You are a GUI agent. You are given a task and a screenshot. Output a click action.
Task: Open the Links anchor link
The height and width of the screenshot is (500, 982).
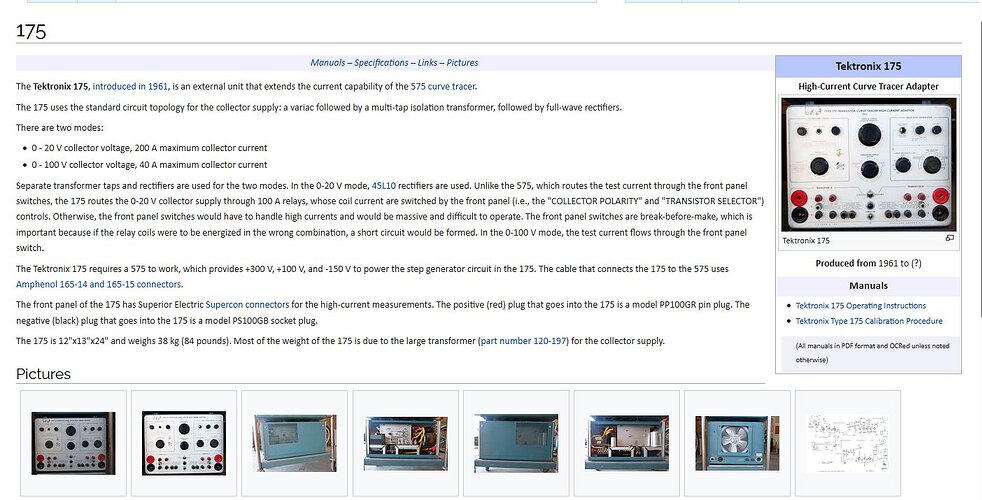coord(427,63)
